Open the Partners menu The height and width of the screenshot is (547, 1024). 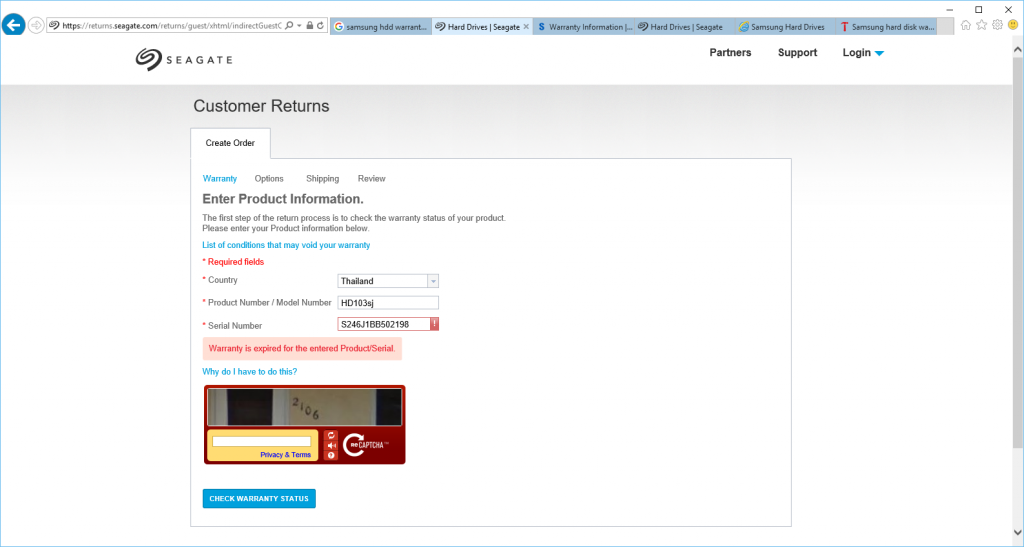pos(730,53)
